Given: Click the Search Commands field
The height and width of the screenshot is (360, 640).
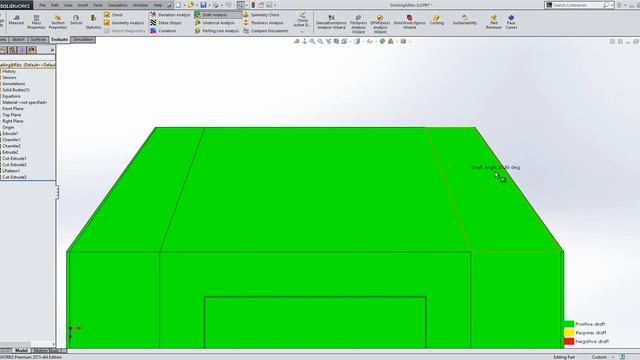Looking at the screenshot, I should (x=577, y=5).
